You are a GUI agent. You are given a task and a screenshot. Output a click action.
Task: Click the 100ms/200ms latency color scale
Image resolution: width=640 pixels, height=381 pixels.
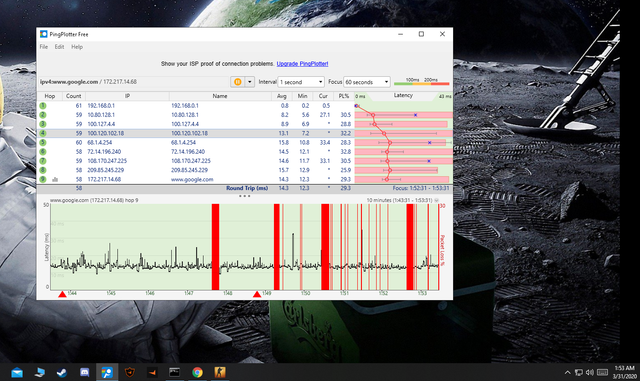pos(421,82)
